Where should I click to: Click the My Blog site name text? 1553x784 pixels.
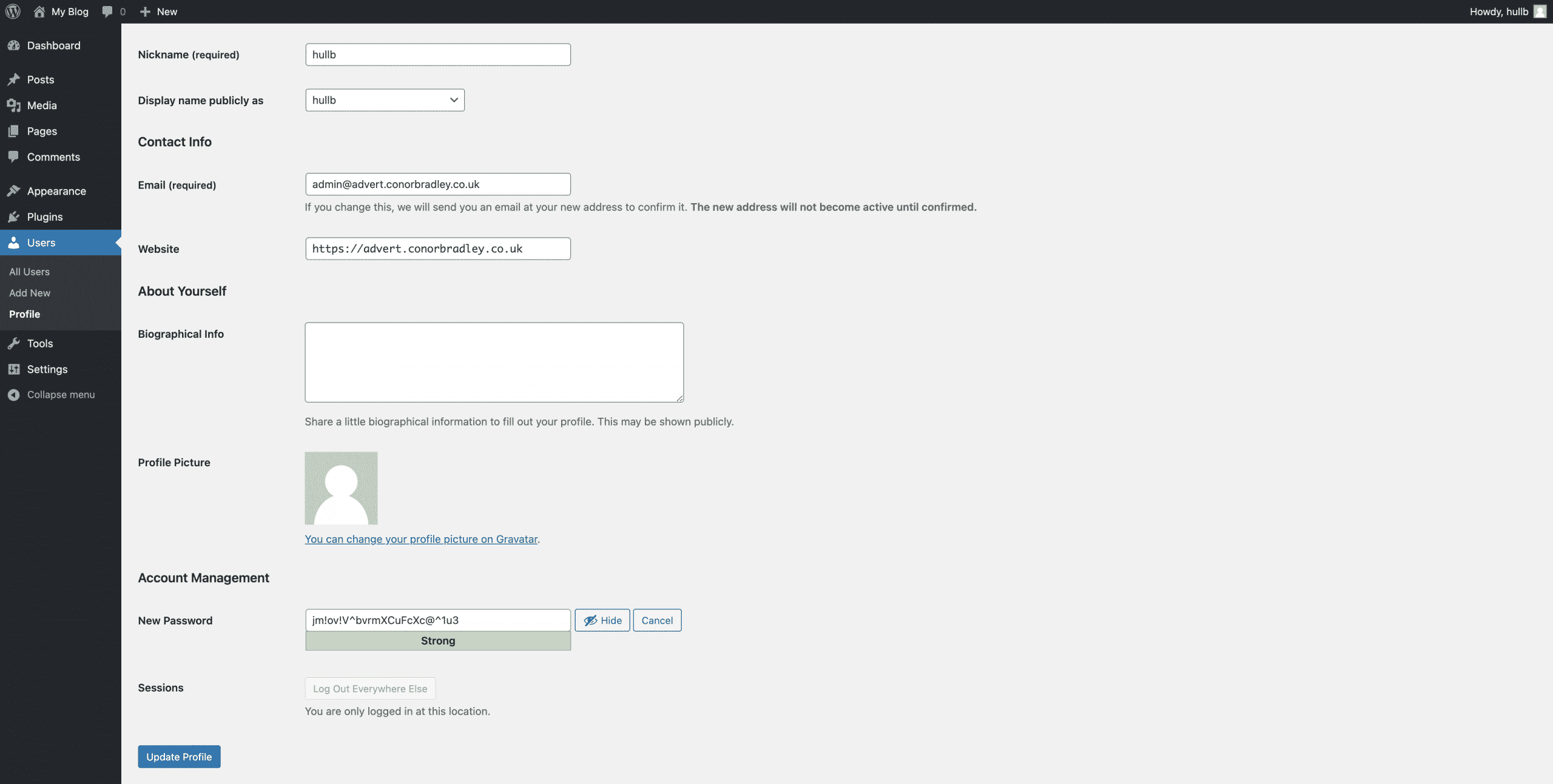[x=70, y=12]
